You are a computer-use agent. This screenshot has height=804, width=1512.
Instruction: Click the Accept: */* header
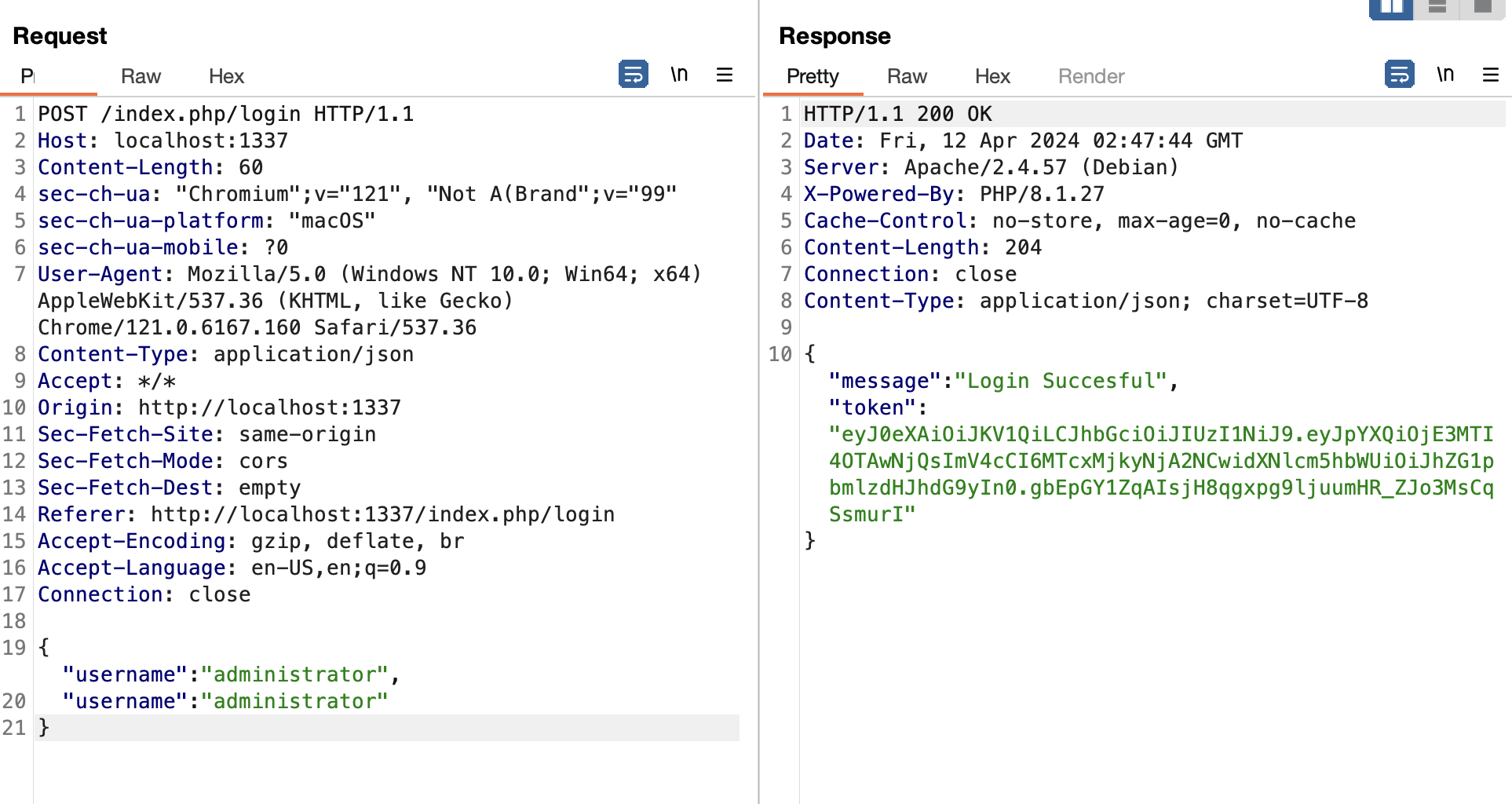click(x=107, y=381)
